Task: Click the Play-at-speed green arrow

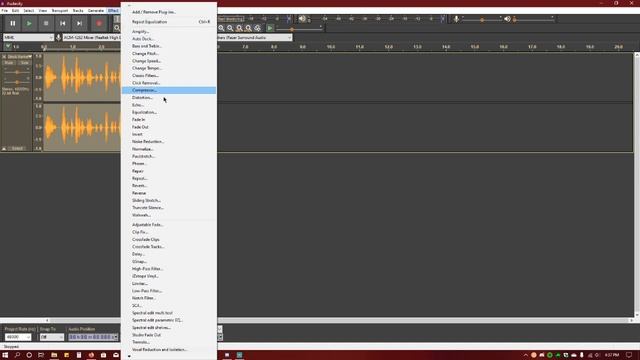Action: point(270,28)
